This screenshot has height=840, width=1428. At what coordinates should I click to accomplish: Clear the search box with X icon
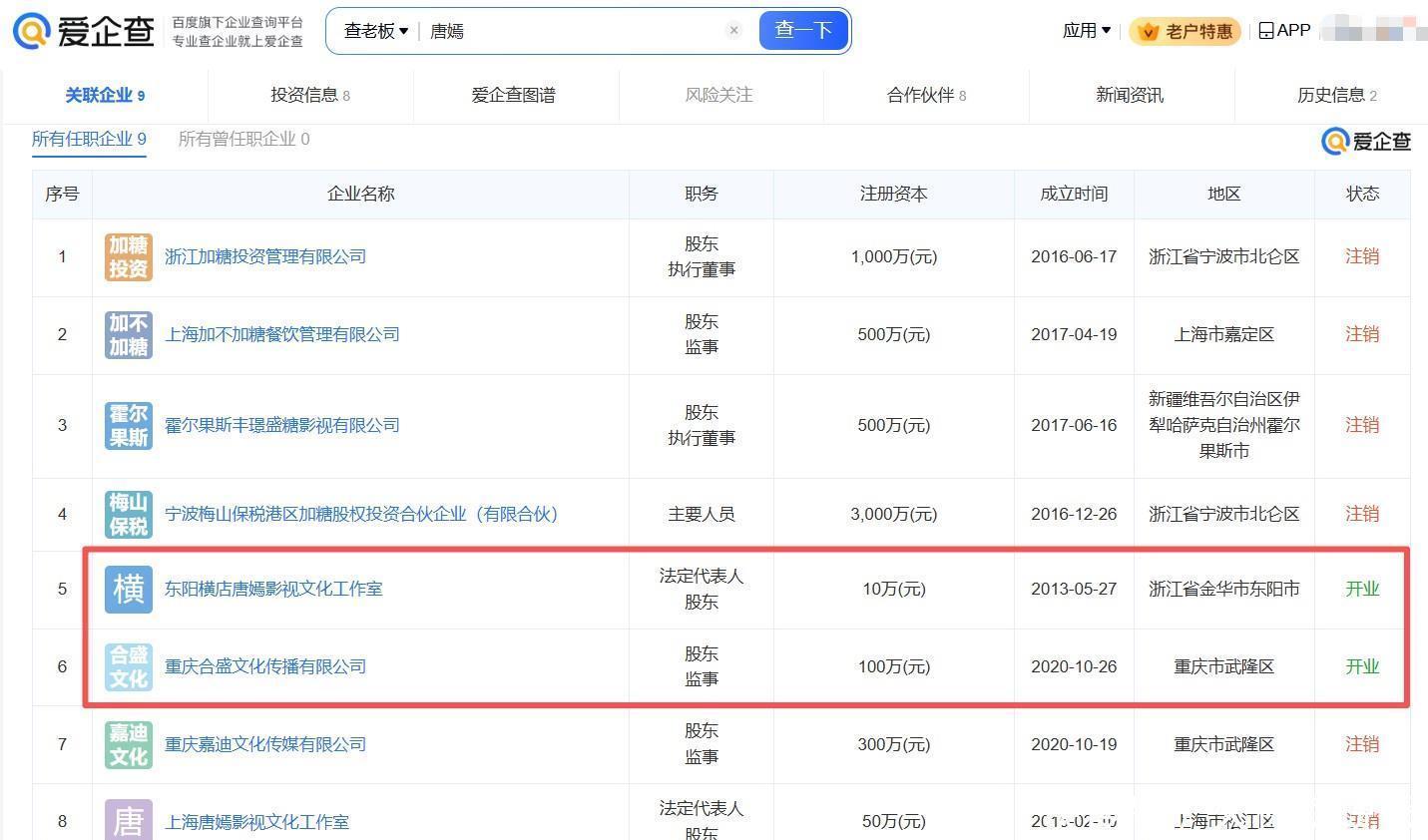click(x=733, y=31)
